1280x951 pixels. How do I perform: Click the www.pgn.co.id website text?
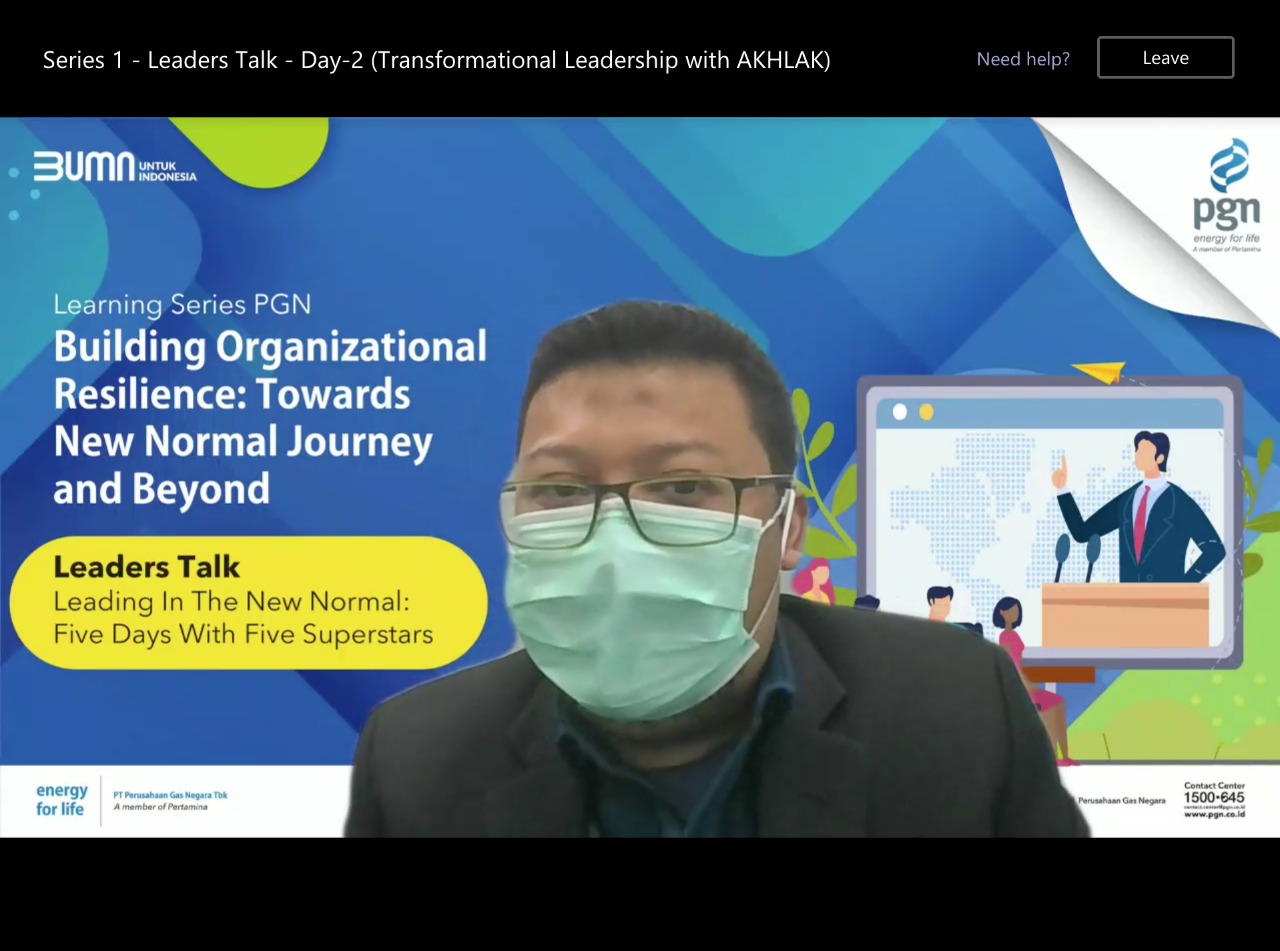coord(1214,814)
